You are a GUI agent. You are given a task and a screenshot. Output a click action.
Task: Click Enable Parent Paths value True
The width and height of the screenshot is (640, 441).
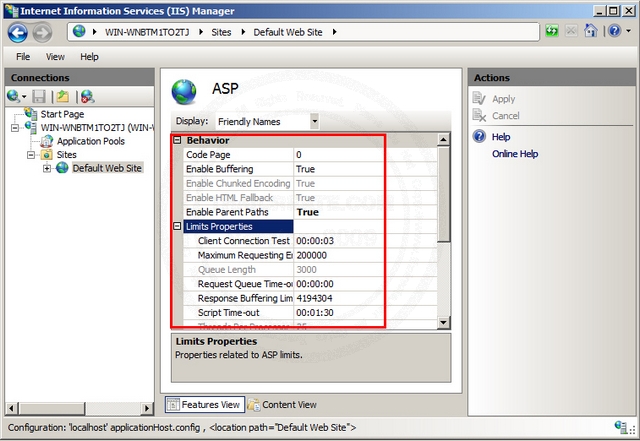pos(365,212)
